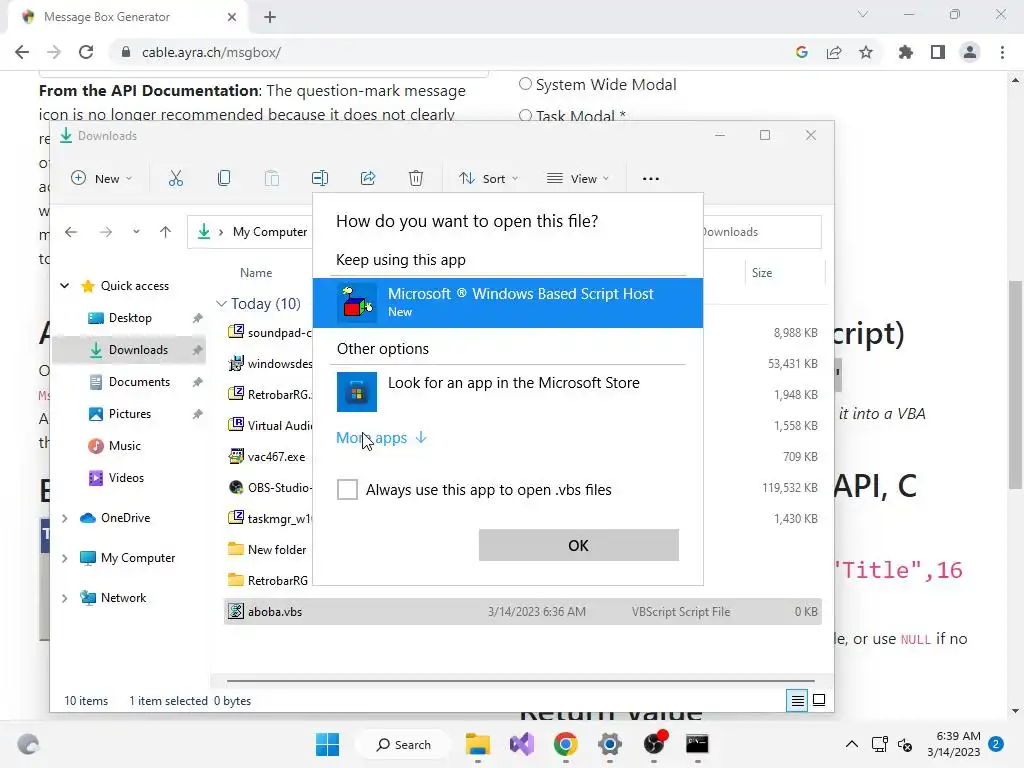Expand the Network tree node
Viewport: 1024px width, 768px height.
pos(65,598)
